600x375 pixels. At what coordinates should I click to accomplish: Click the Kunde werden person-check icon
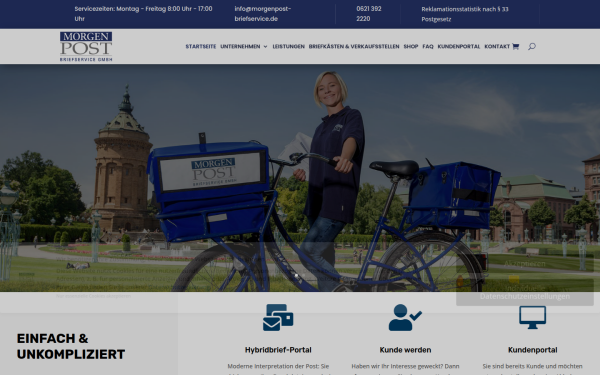coord(405,317)
